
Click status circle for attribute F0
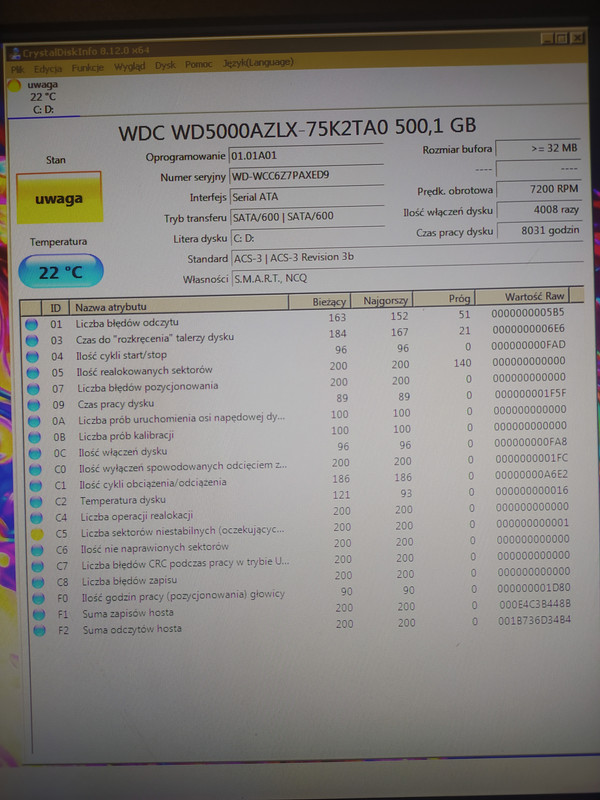39,598
